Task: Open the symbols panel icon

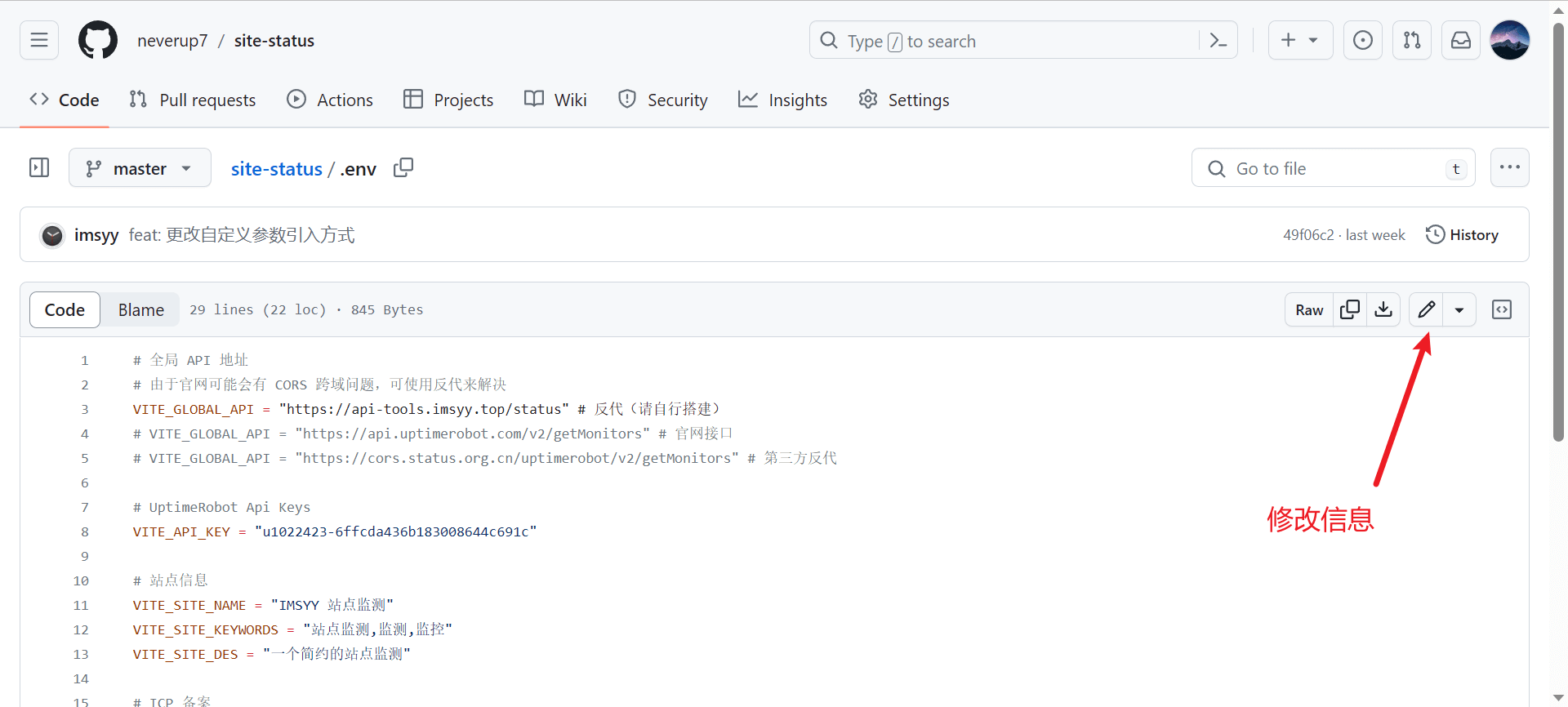Action: tap(1501, 309)
